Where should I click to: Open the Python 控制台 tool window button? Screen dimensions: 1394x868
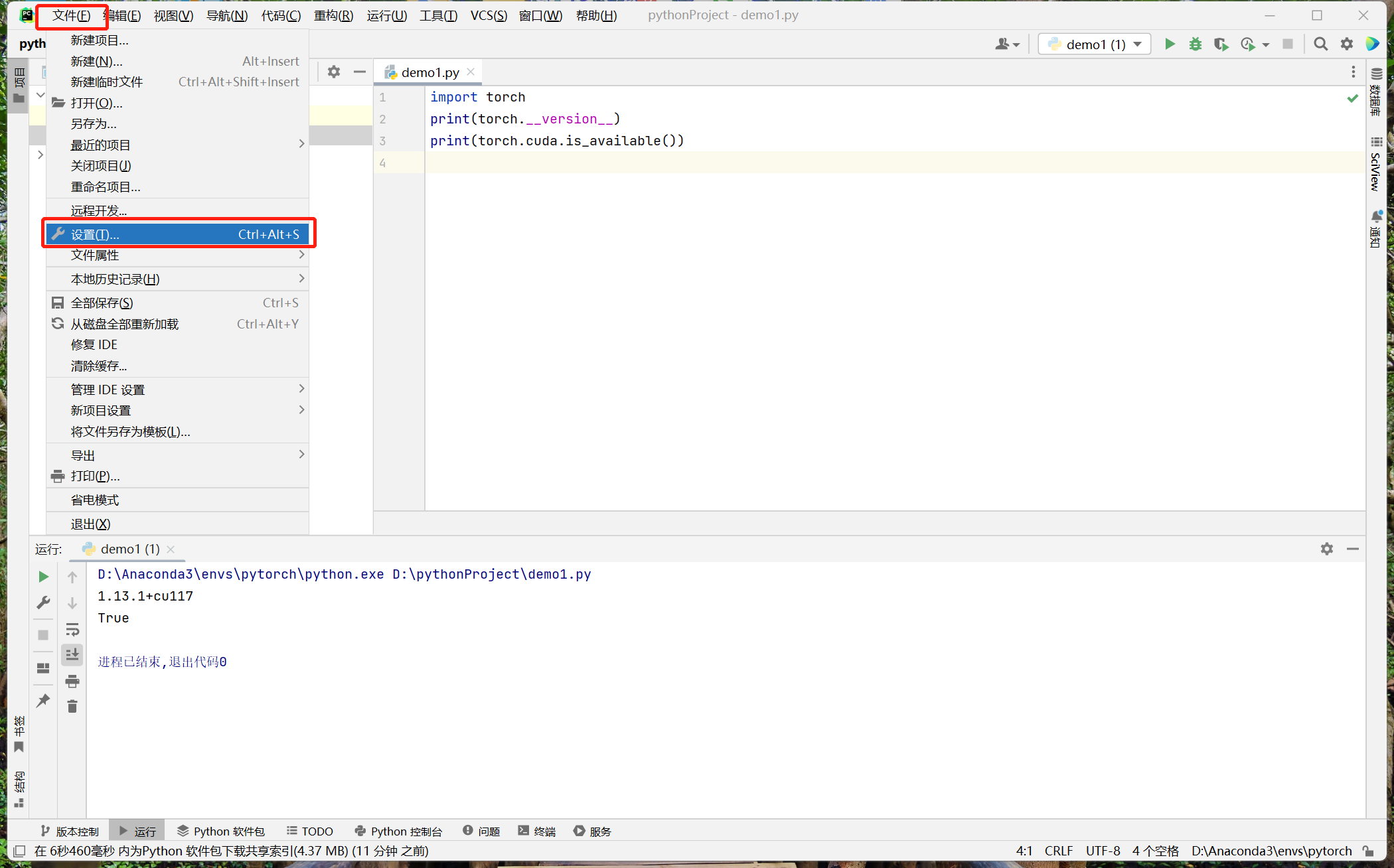coord(398,831)
